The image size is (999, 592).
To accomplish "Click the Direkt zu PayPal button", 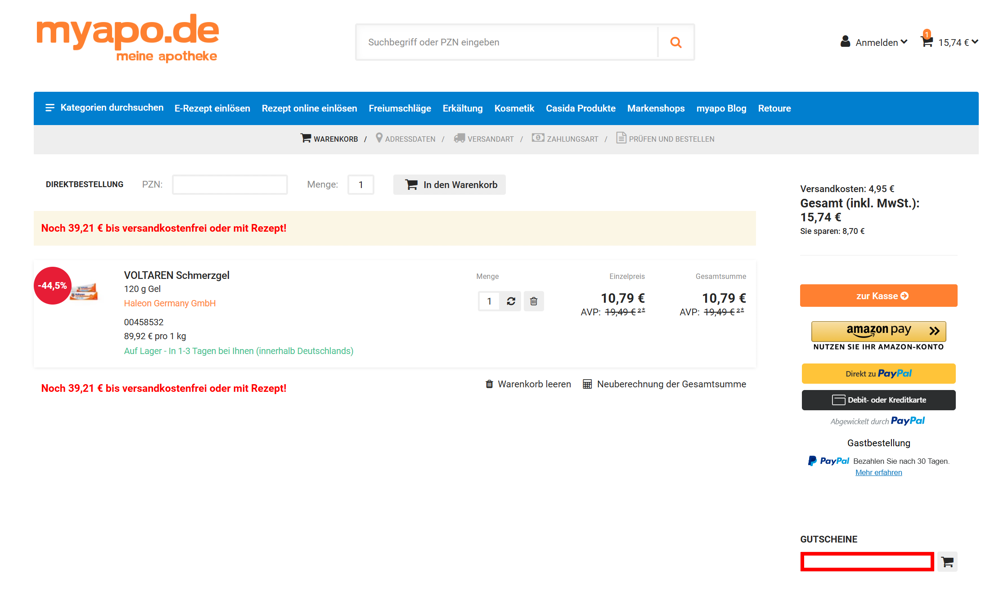I will click(879, 373).
